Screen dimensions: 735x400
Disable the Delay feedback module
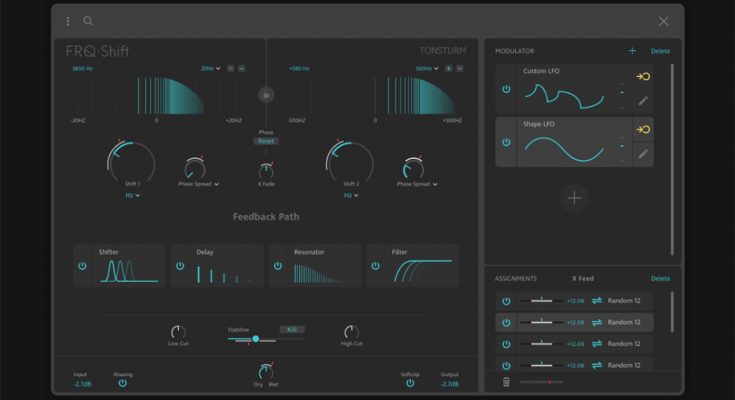pos(180,266)
